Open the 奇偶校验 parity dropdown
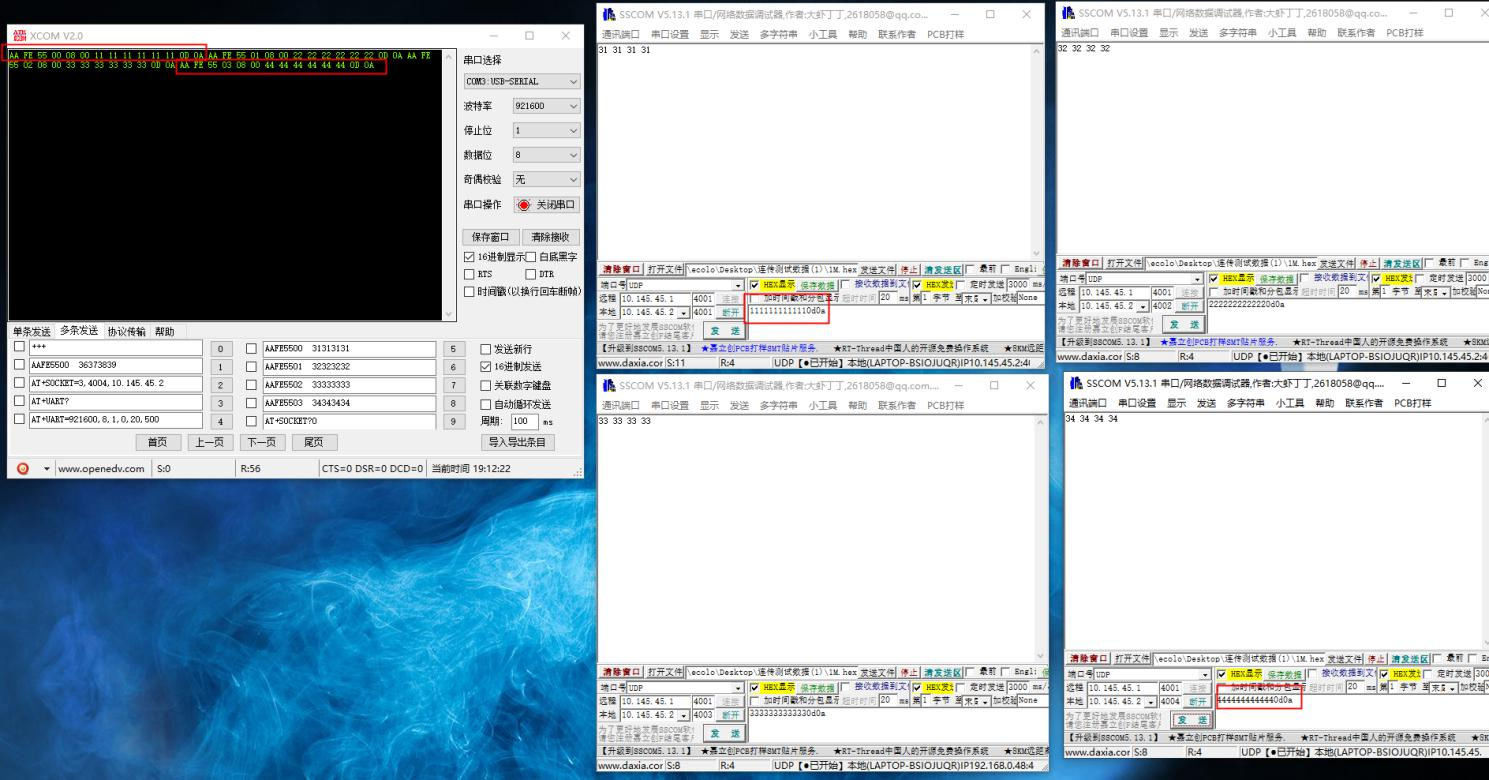This screenshot has height=780, width=1489. [546, 180]
